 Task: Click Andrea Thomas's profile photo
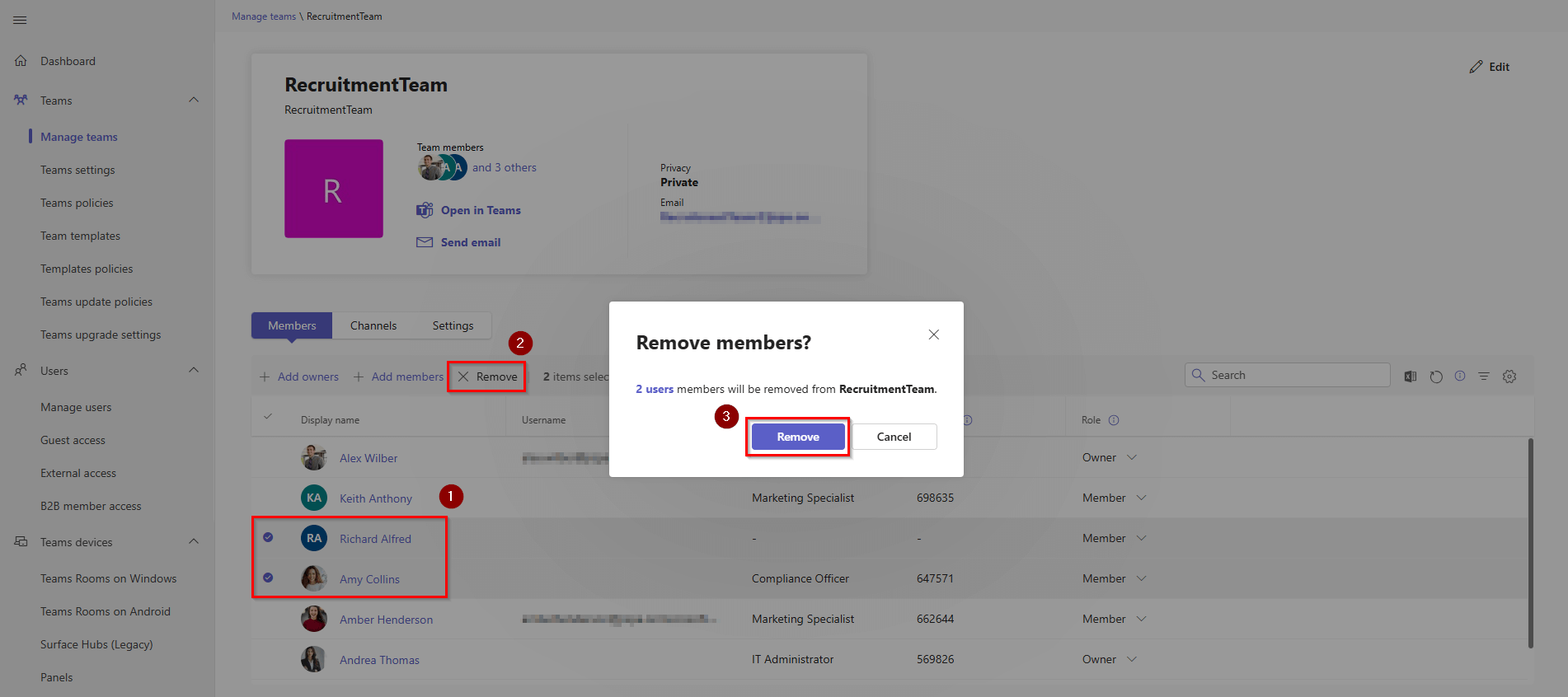(314, 659)
